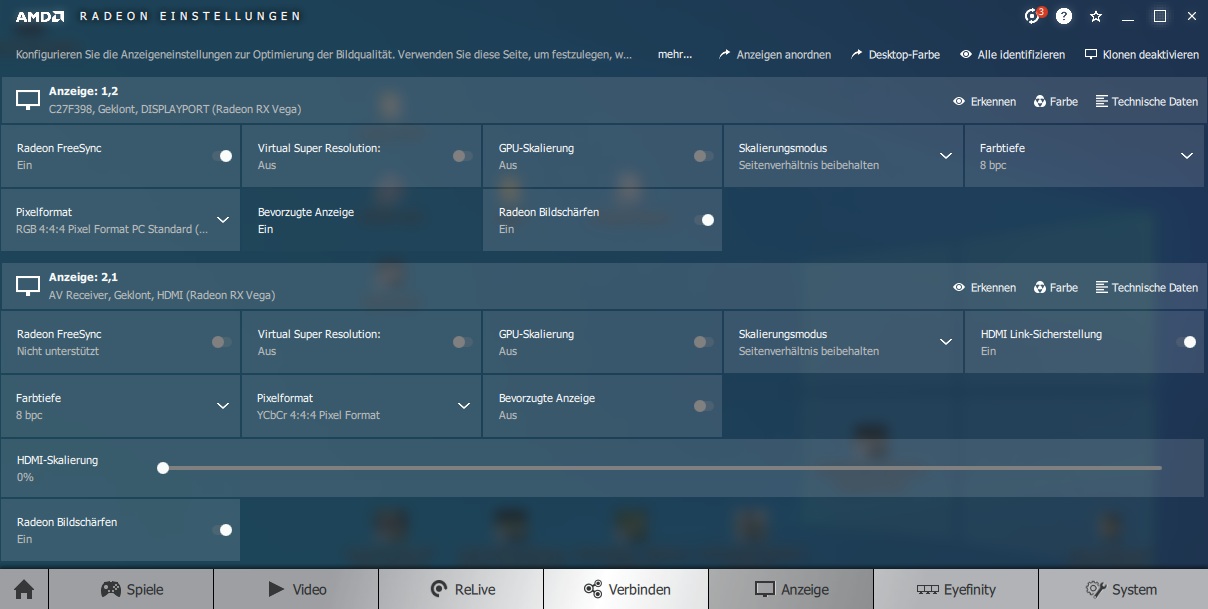This screenshot has width=1208, height=609.
Task: Click the mehr... link
Action: (675, 54)
